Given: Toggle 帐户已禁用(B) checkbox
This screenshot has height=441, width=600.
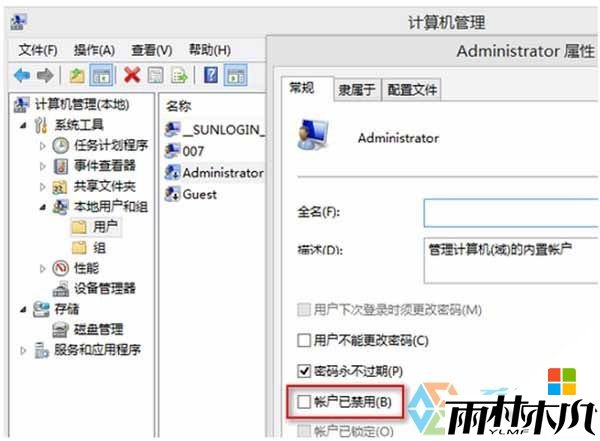Looking at the screenshot, I should point(304,402).
